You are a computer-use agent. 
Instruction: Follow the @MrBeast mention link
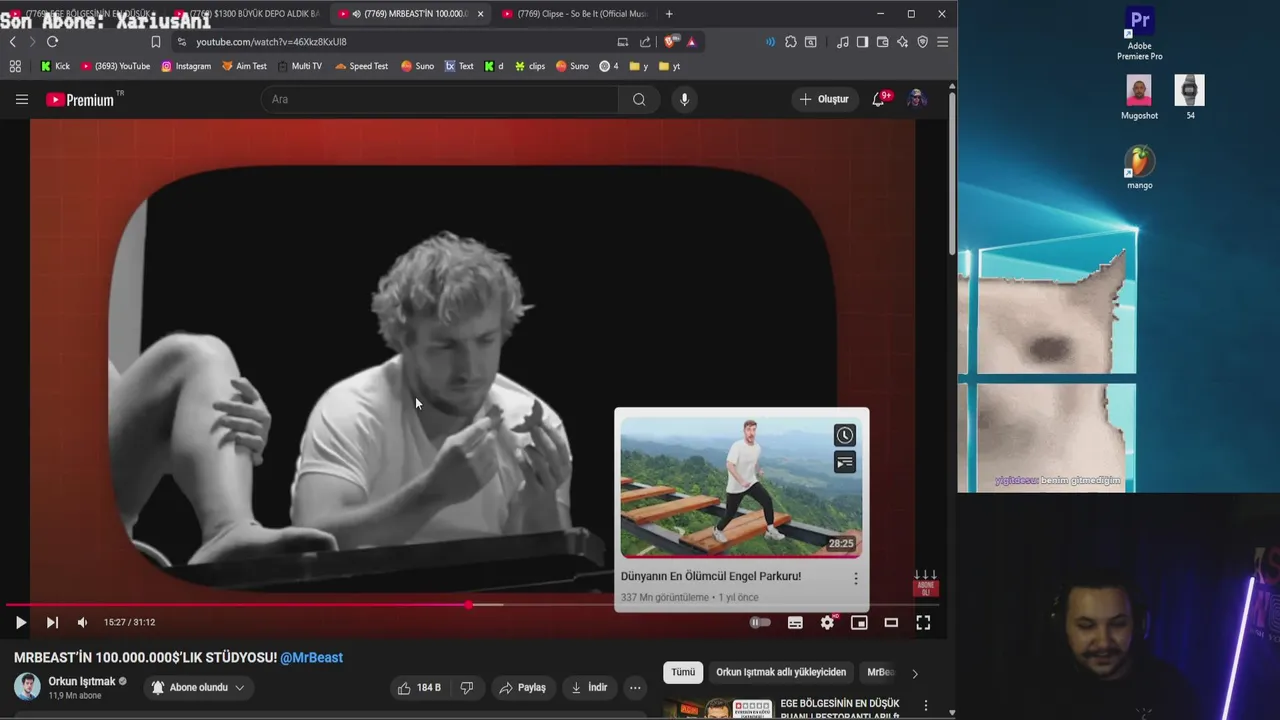click(x=311, y=657)
